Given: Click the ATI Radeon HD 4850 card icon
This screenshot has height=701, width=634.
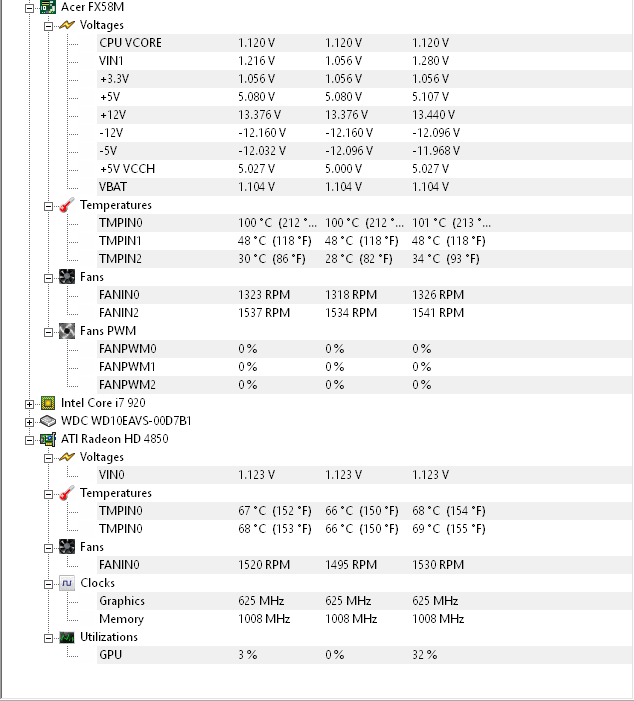Looking at the screenshot, I should click(48, 439).
